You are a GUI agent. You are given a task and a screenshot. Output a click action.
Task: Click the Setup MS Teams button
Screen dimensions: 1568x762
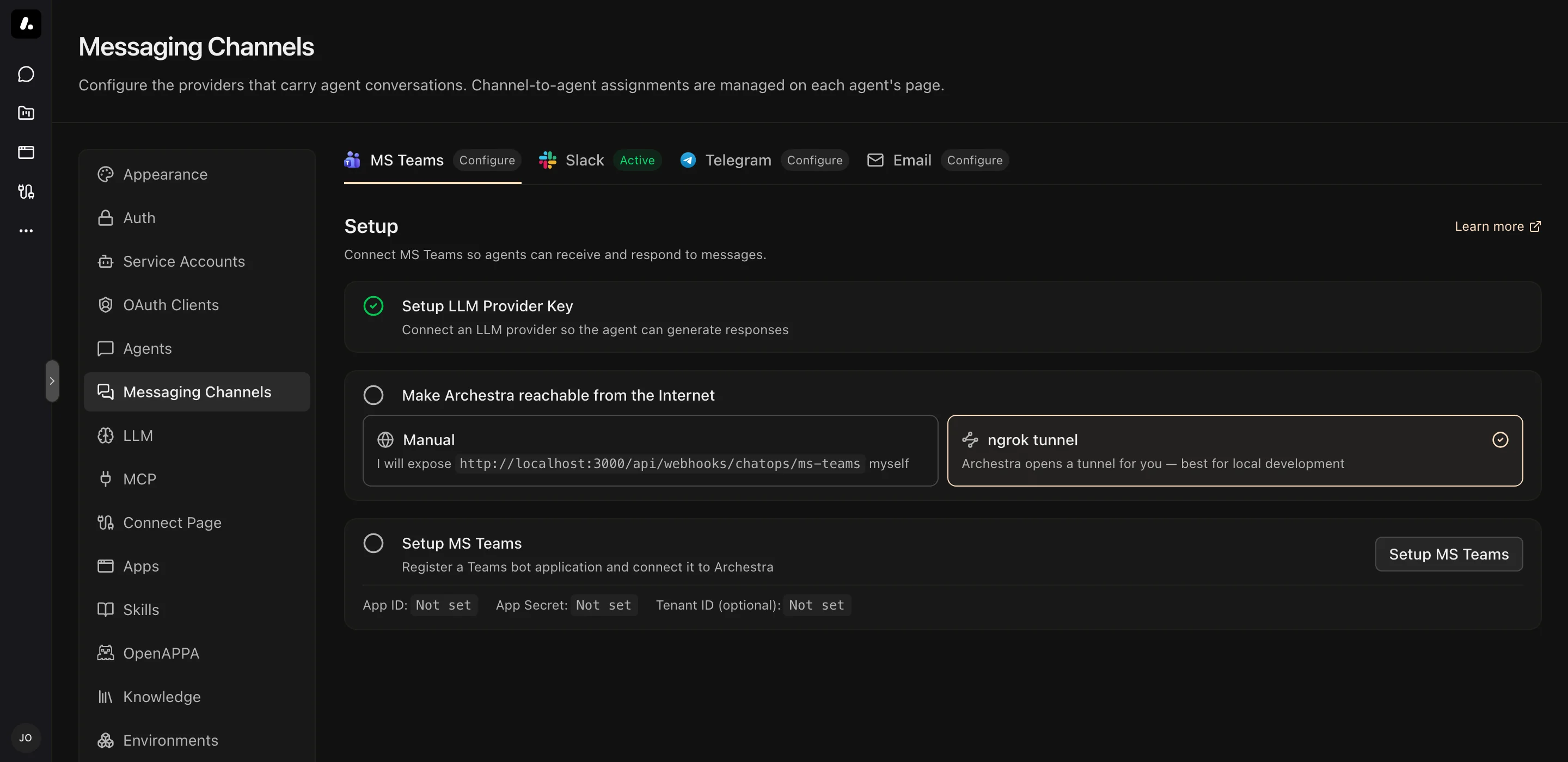coord(1449,554)
